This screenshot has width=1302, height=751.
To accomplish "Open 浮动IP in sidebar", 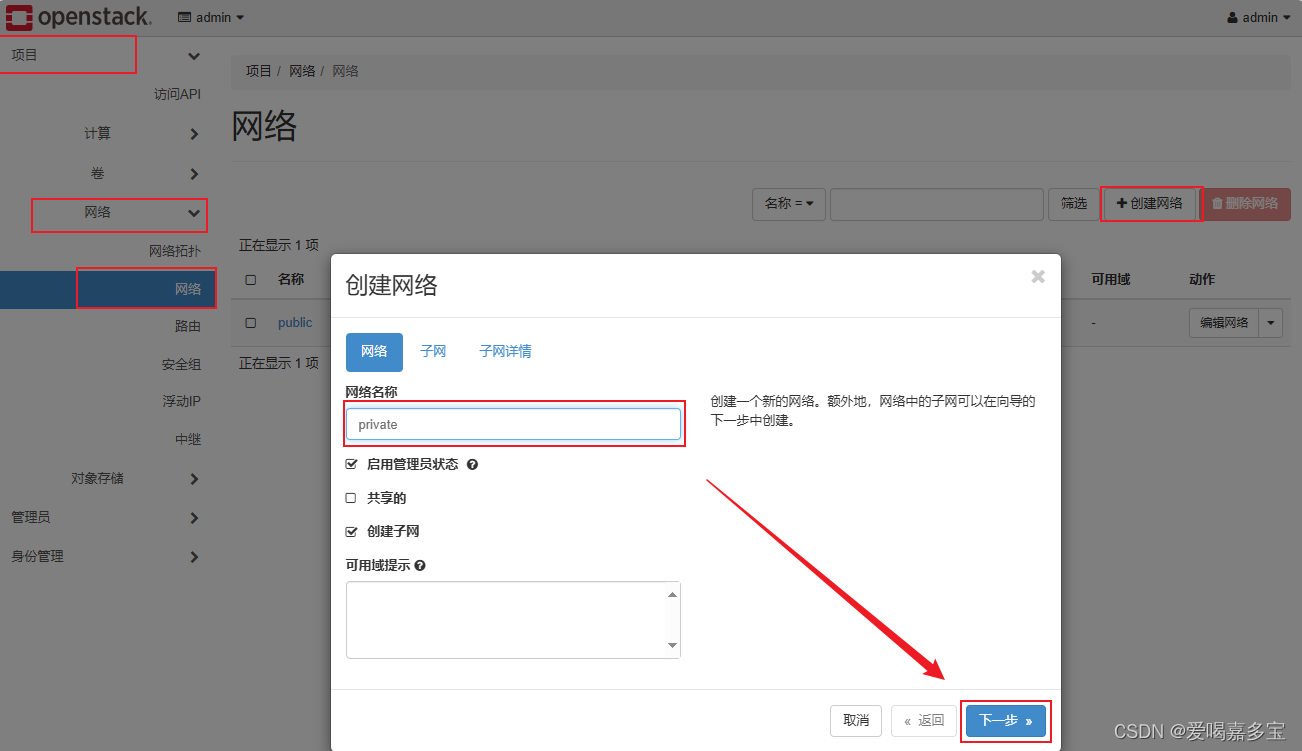I will pyautogui.click(x=182, y=401).
